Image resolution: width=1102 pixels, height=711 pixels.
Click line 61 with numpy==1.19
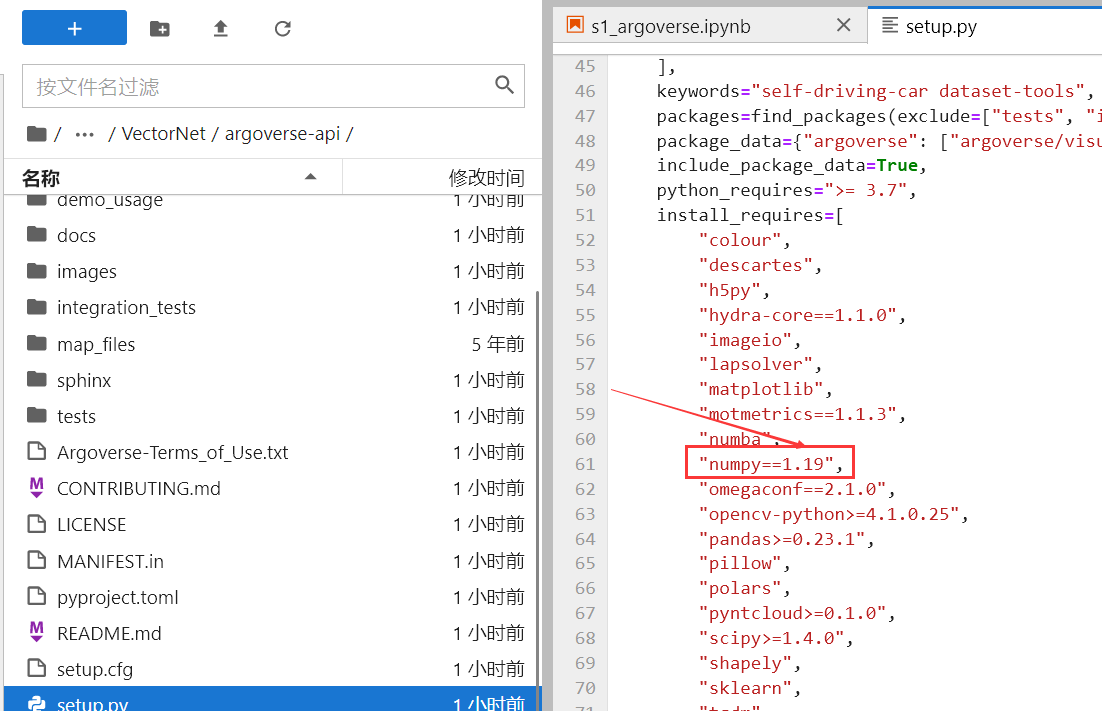(770, 464)
